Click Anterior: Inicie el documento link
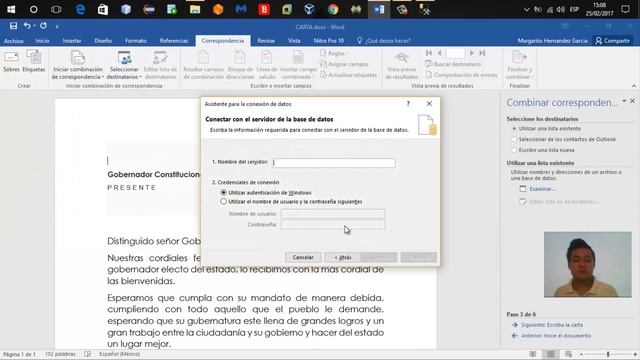 pos(556,336)
